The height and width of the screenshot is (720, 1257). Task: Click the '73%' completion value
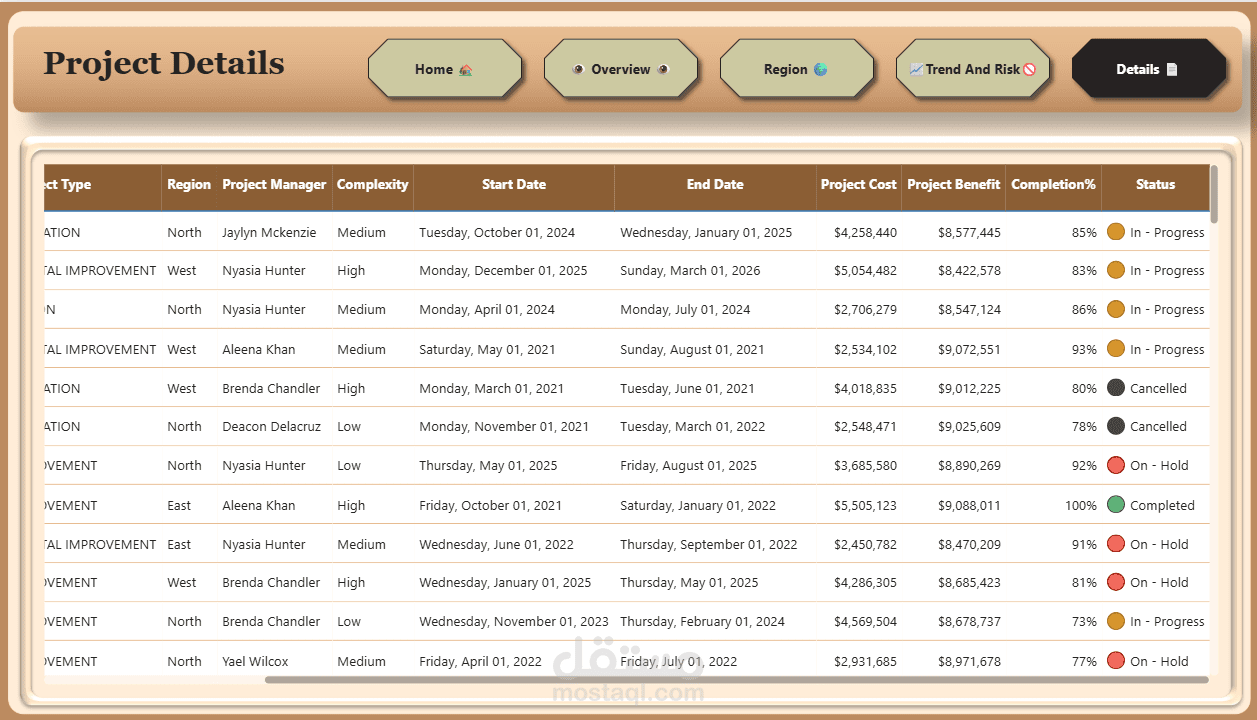(x=1084, y=621)
